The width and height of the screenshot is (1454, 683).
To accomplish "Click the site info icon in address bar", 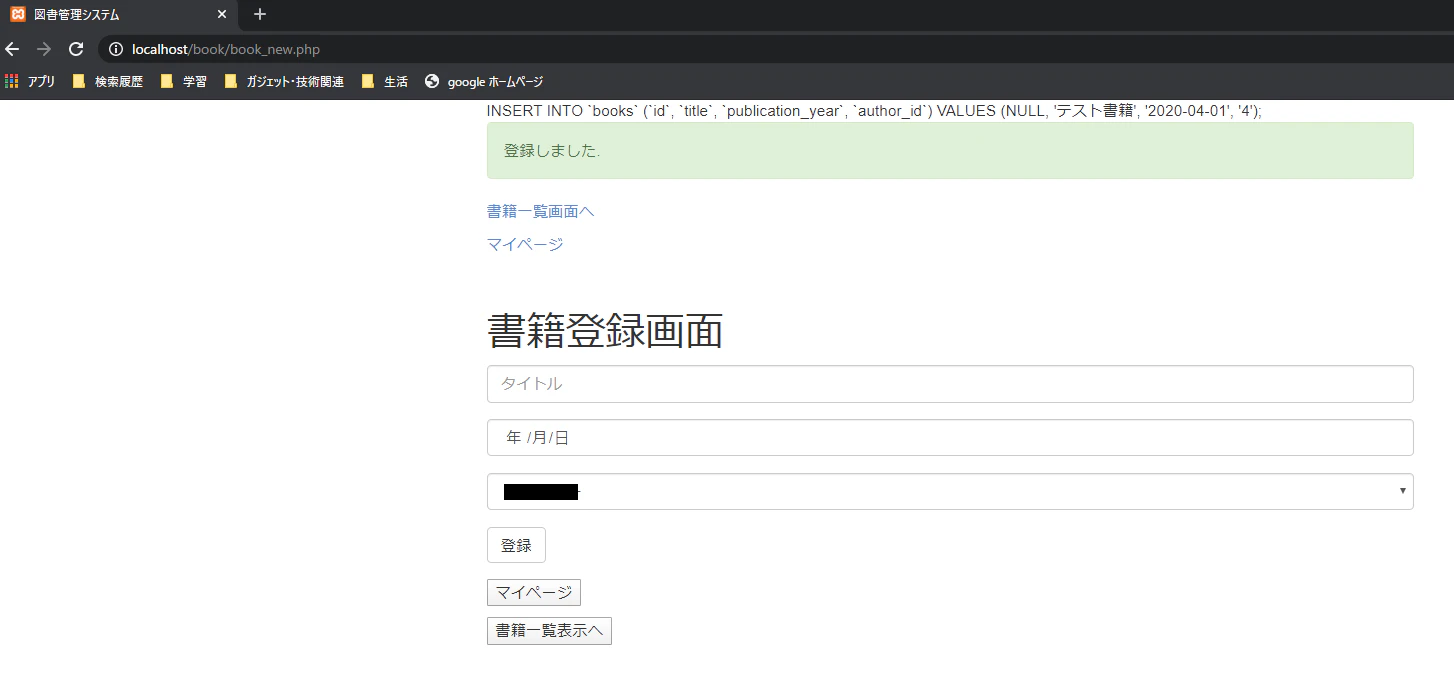I will pyautogui.click(x=116, y=49).
